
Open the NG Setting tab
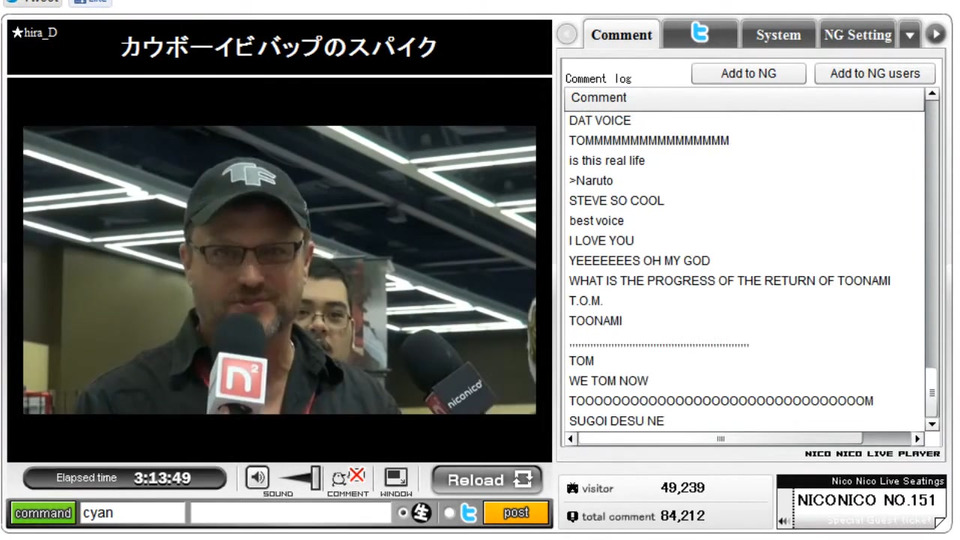(857, 35)
